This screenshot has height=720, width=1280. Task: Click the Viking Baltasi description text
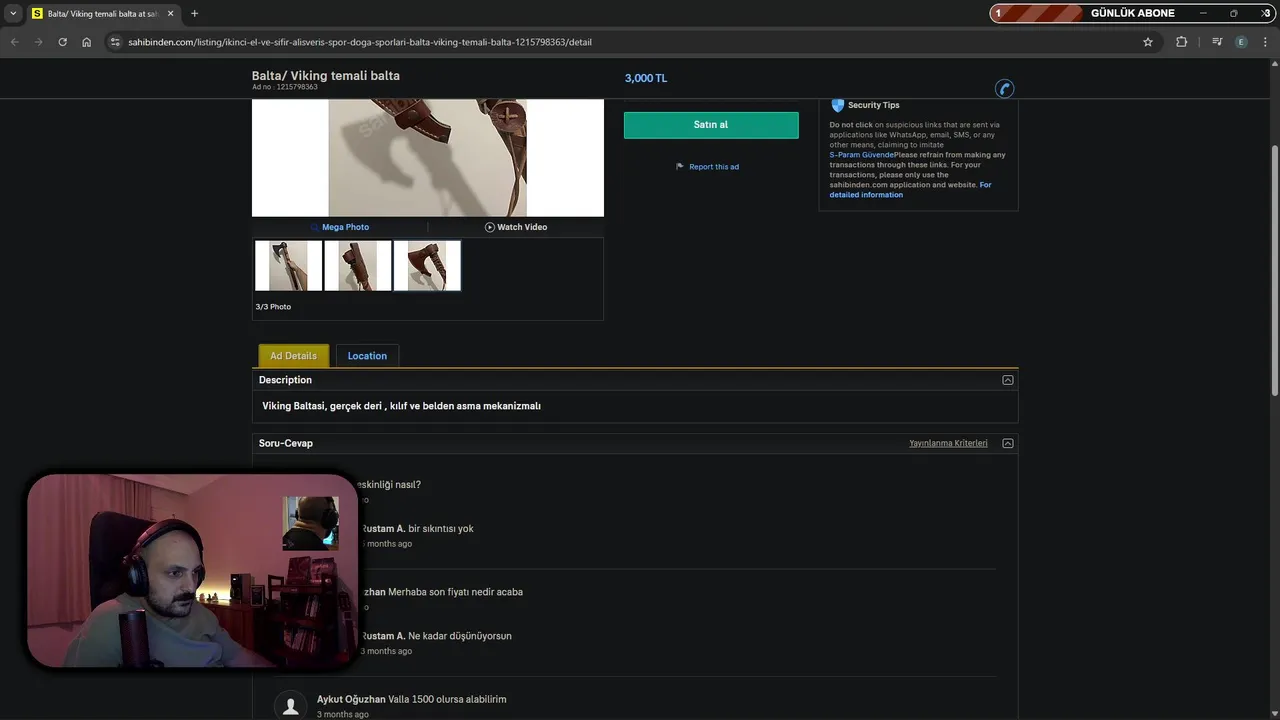(401, 406)
